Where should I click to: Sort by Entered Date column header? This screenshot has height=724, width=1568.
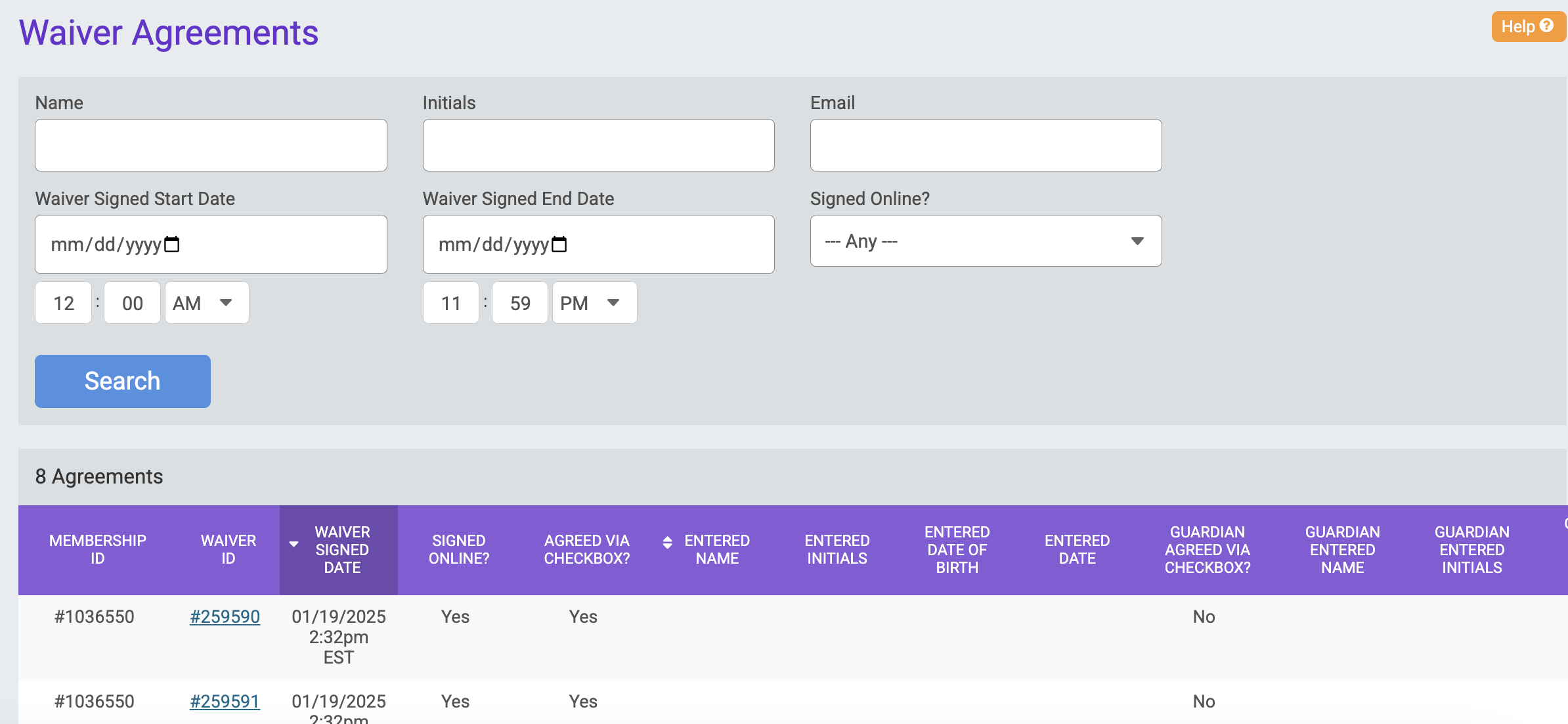click(x=1077, y=549)
